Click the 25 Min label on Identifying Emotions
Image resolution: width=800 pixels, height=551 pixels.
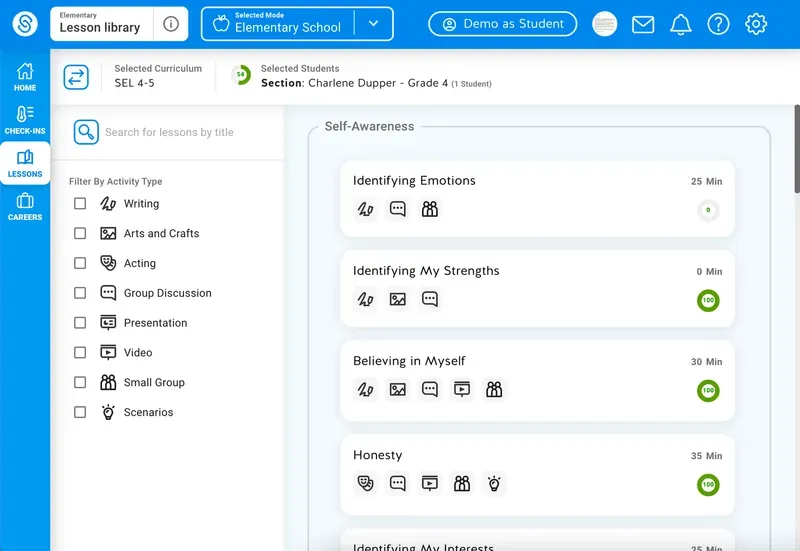(x=707, y=182)
